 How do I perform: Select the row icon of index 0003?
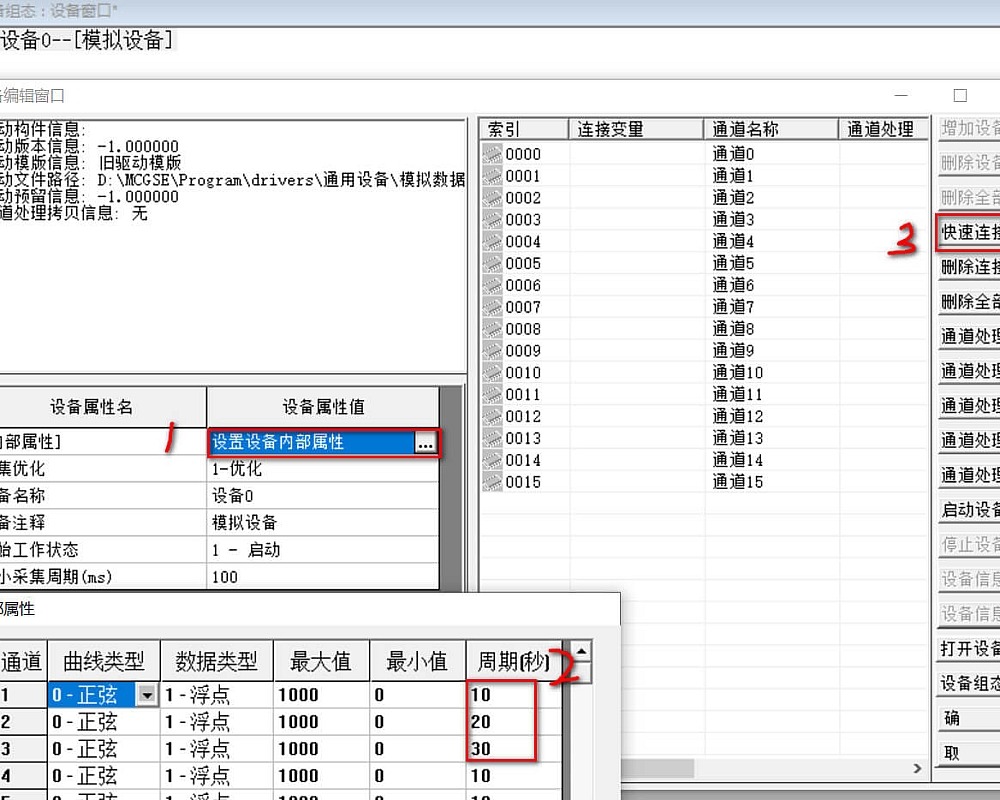pos(492,220)
